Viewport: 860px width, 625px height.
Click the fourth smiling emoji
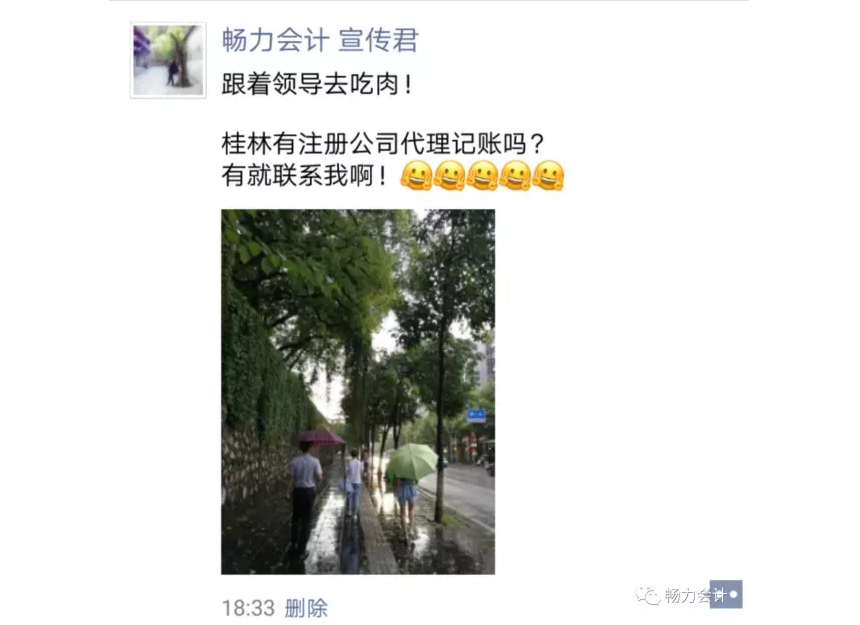[516, 176]
